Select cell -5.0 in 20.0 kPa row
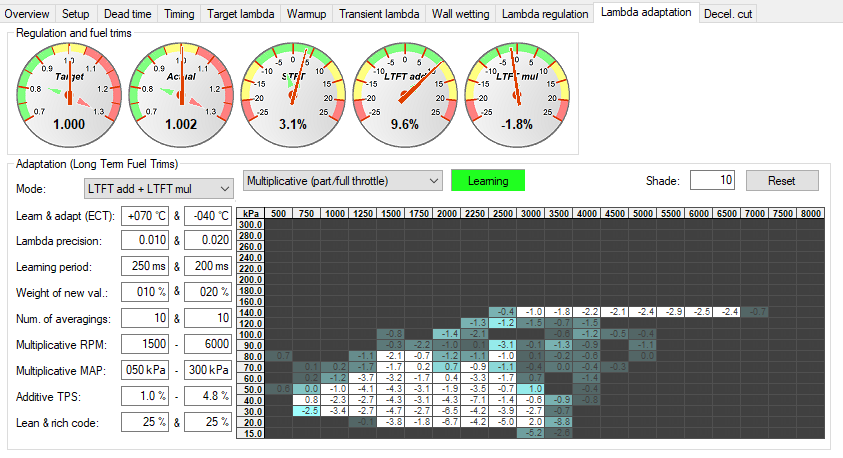Screen dimensions: 843x458 pyautogui.click(x=503, y=422)
